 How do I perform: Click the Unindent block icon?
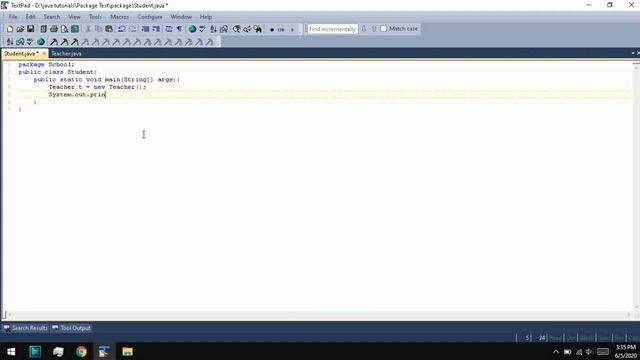pos(156,29)
